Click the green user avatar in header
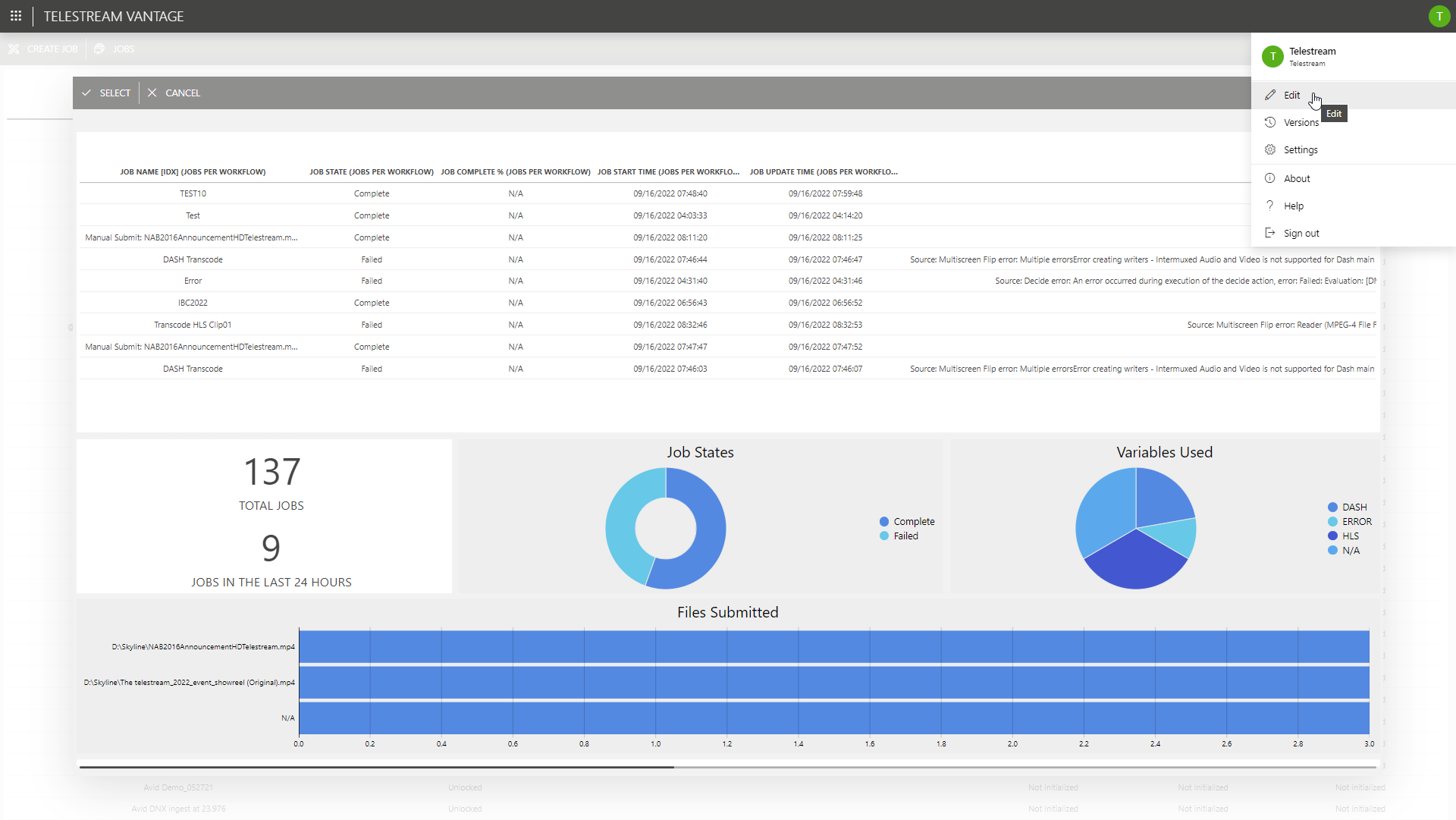This screenshot has height=820, width=1456. coord(1439,16)
